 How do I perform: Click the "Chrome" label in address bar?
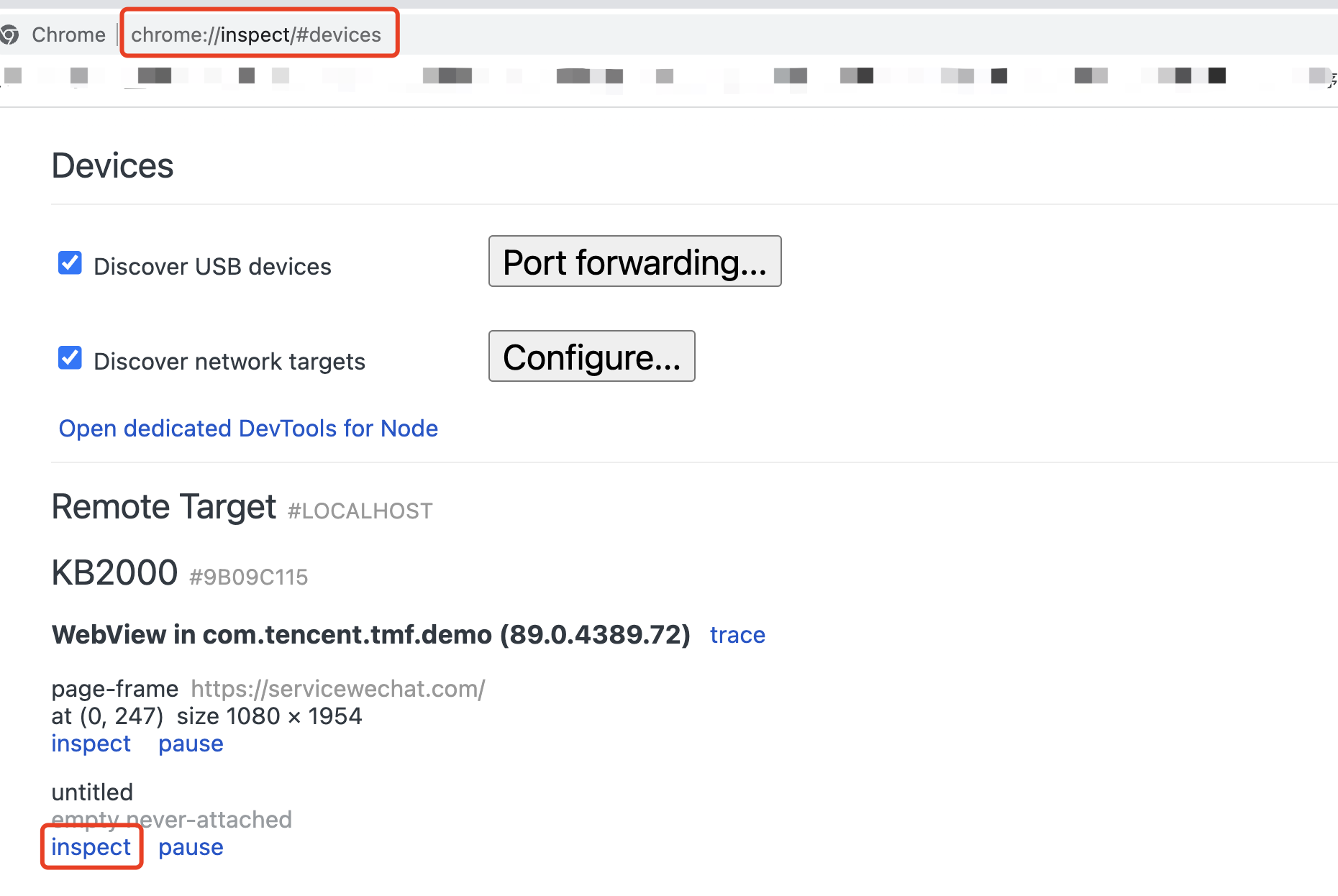68,35
